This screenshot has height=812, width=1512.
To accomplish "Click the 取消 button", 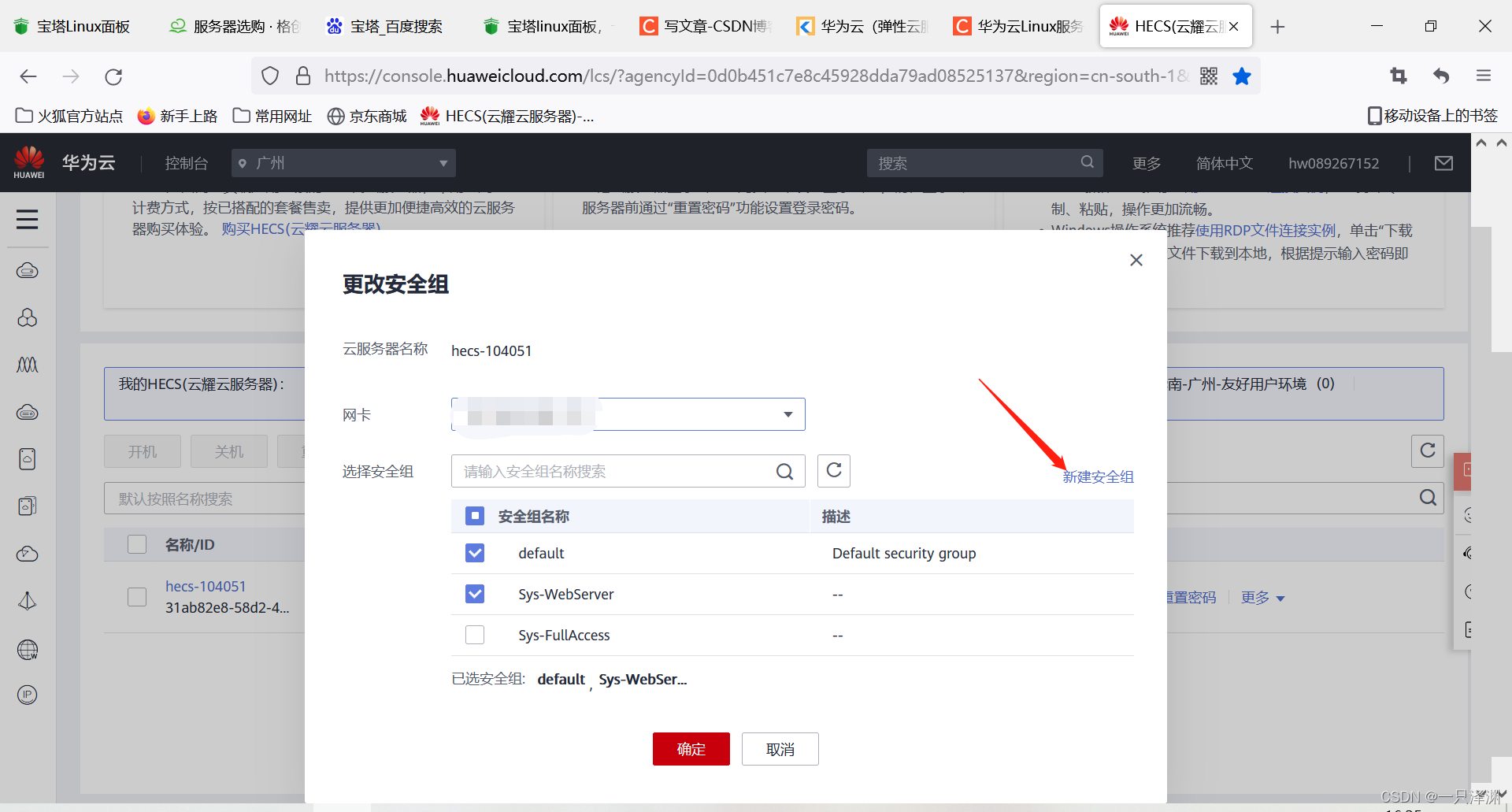I will (780, 749).
